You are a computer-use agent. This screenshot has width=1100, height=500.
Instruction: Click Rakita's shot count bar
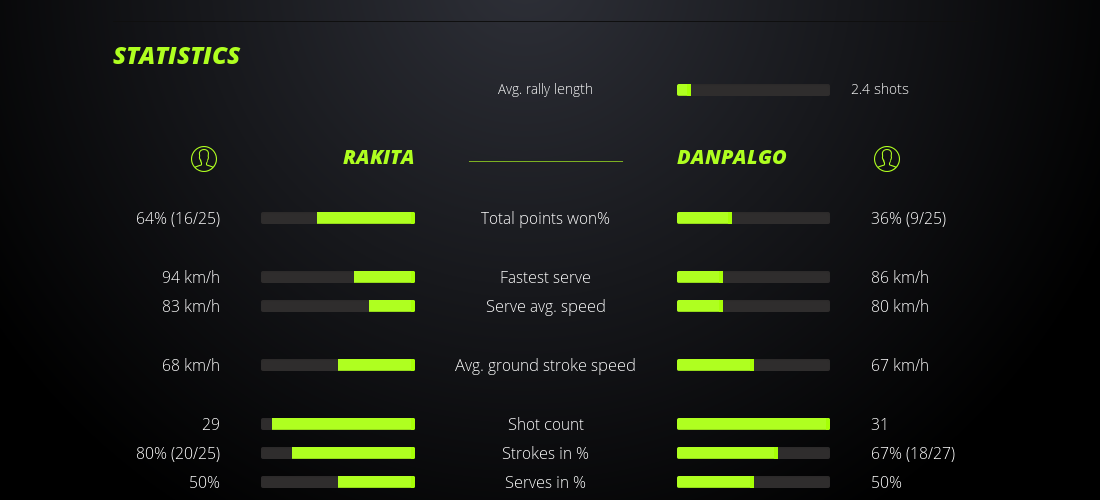click(x=338, y=424)
